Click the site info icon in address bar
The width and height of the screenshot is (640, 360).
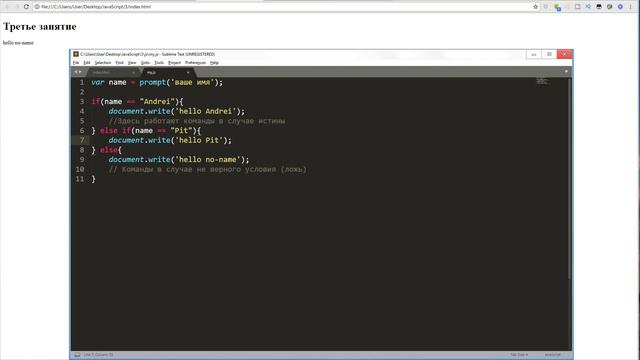37,7
